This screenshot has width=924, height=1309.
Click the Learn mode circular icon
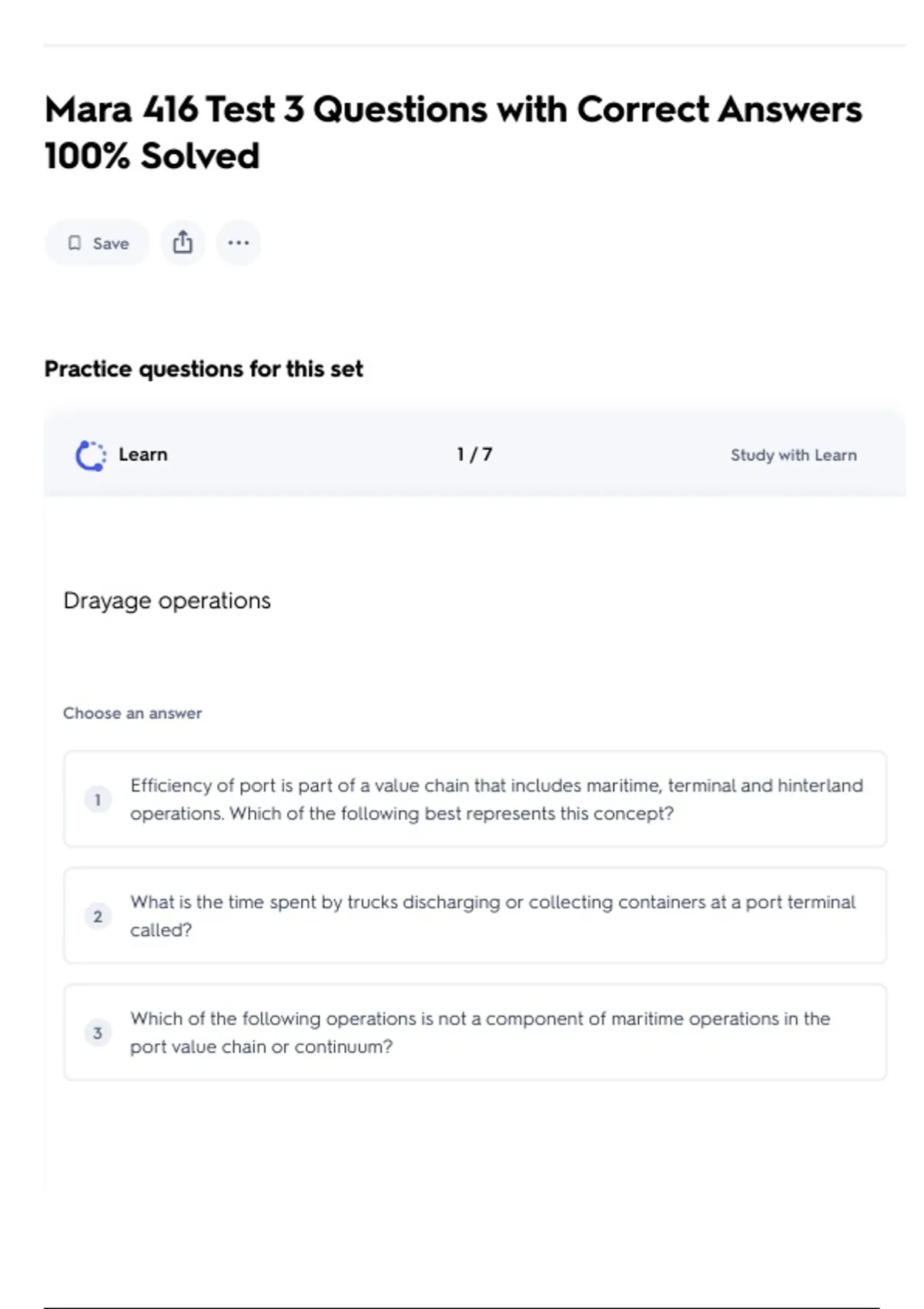tap(91, 455)
